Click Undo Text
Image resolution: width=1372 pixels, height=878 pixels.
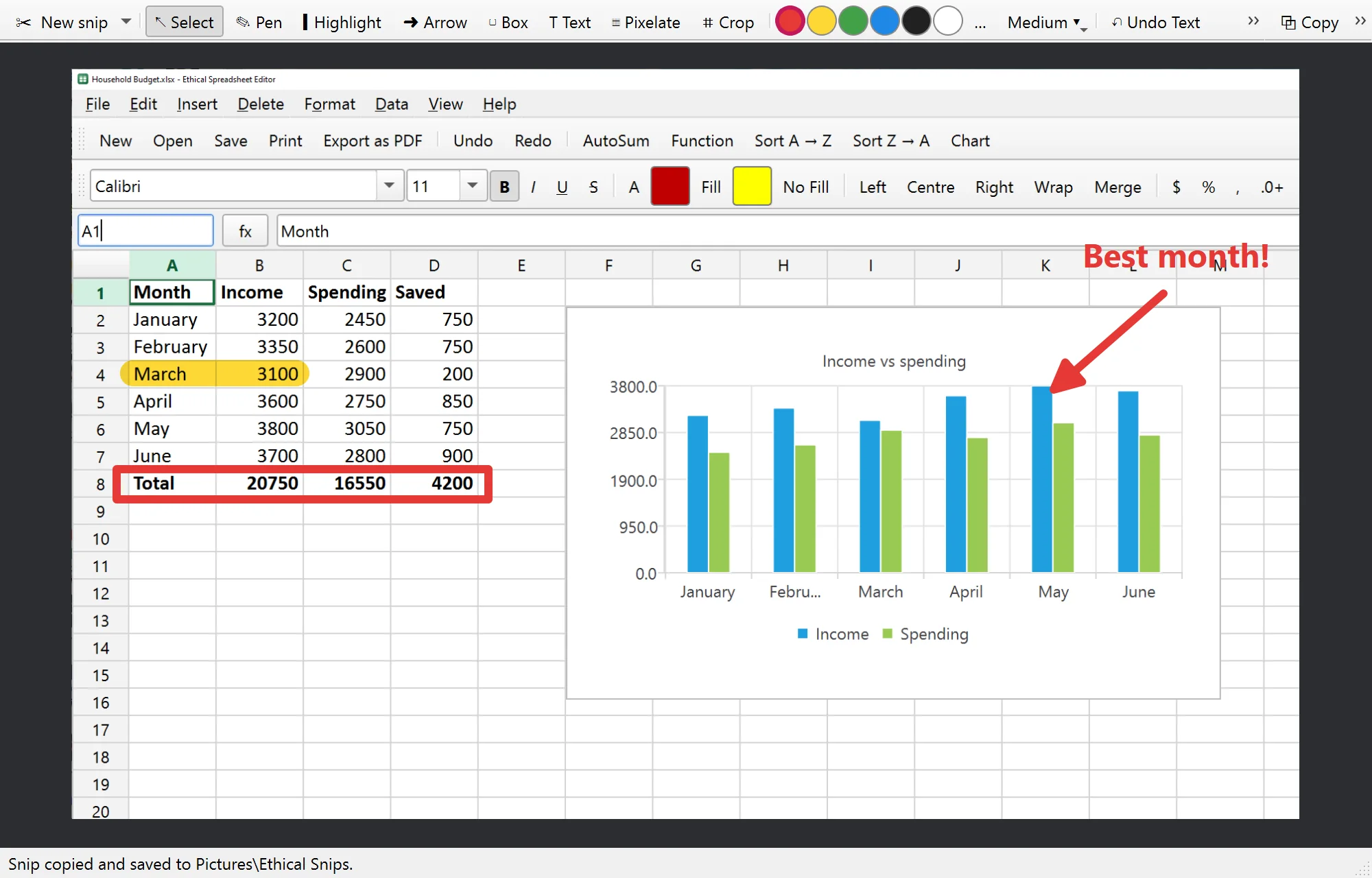(1156, 22)
